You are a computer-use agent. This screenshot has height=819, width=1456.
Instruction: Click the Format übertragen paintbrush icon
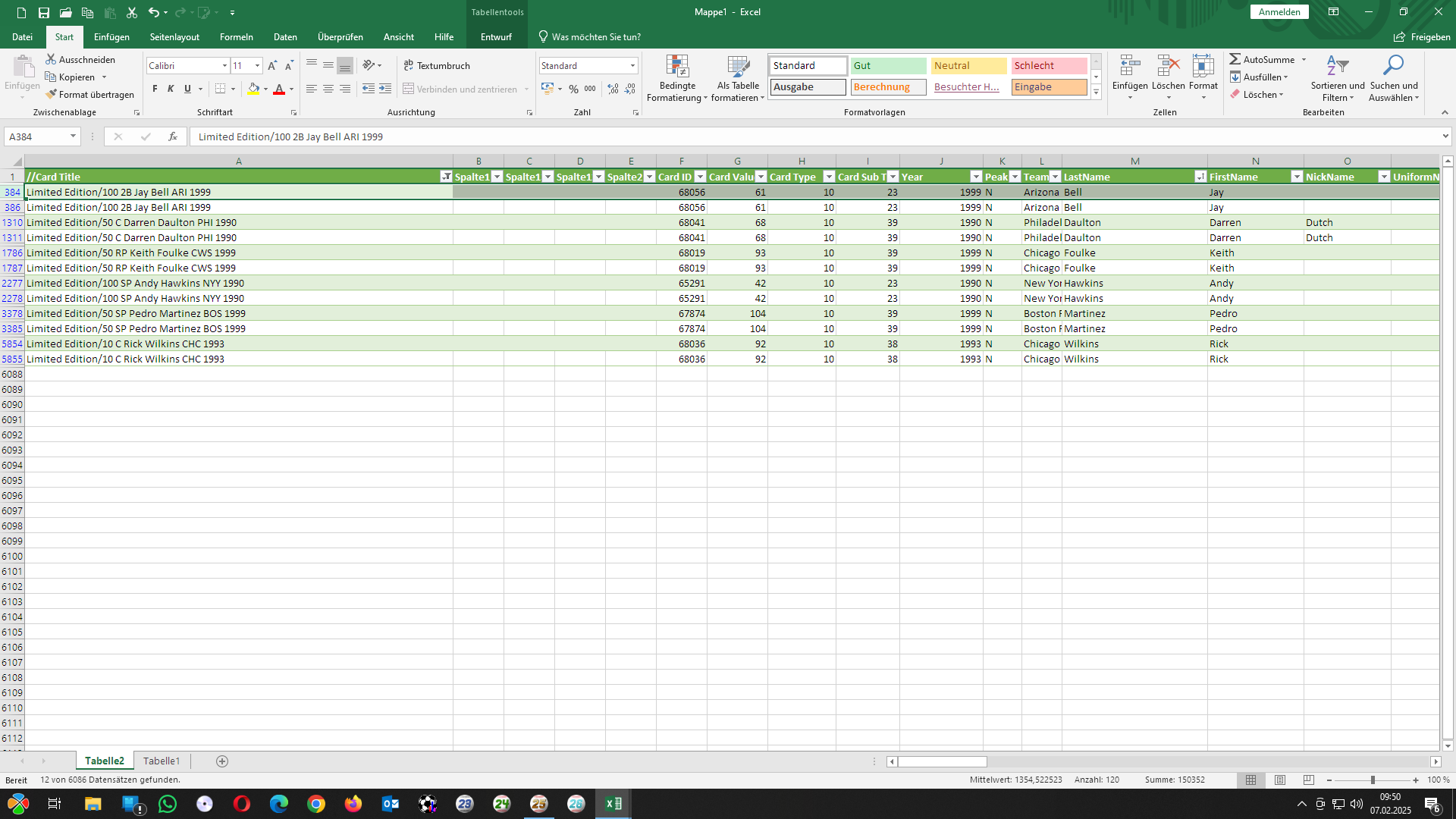tap(52, 95)
